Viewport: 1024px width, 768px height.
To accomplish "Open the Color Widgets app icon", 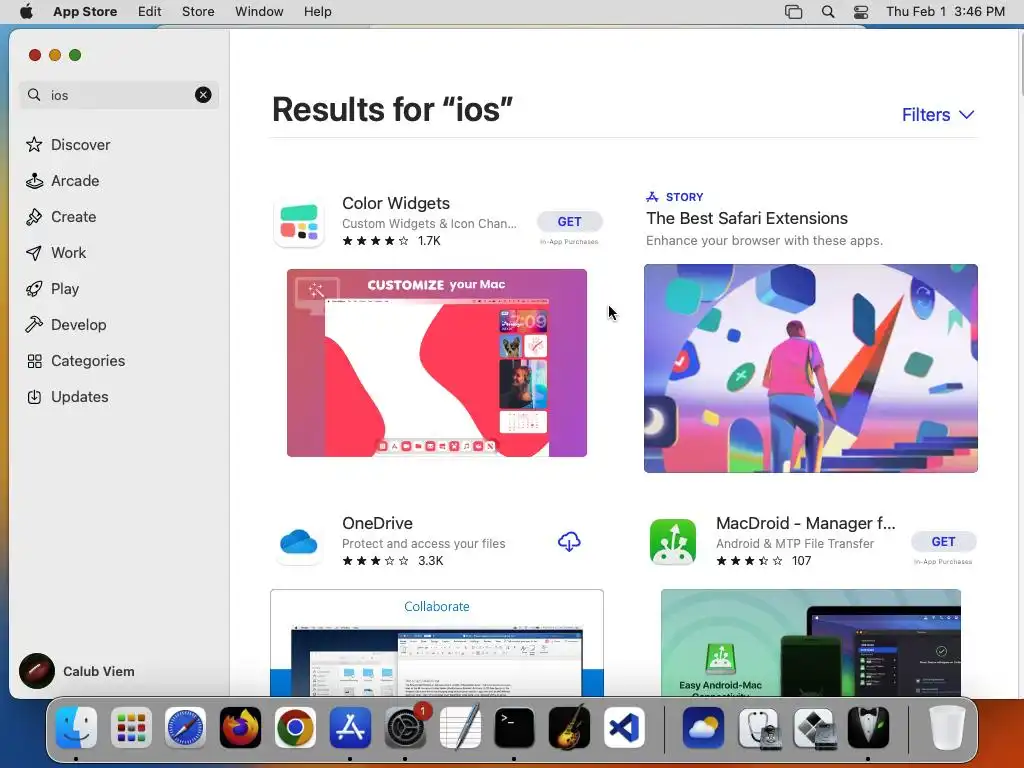I will (298, 222).
